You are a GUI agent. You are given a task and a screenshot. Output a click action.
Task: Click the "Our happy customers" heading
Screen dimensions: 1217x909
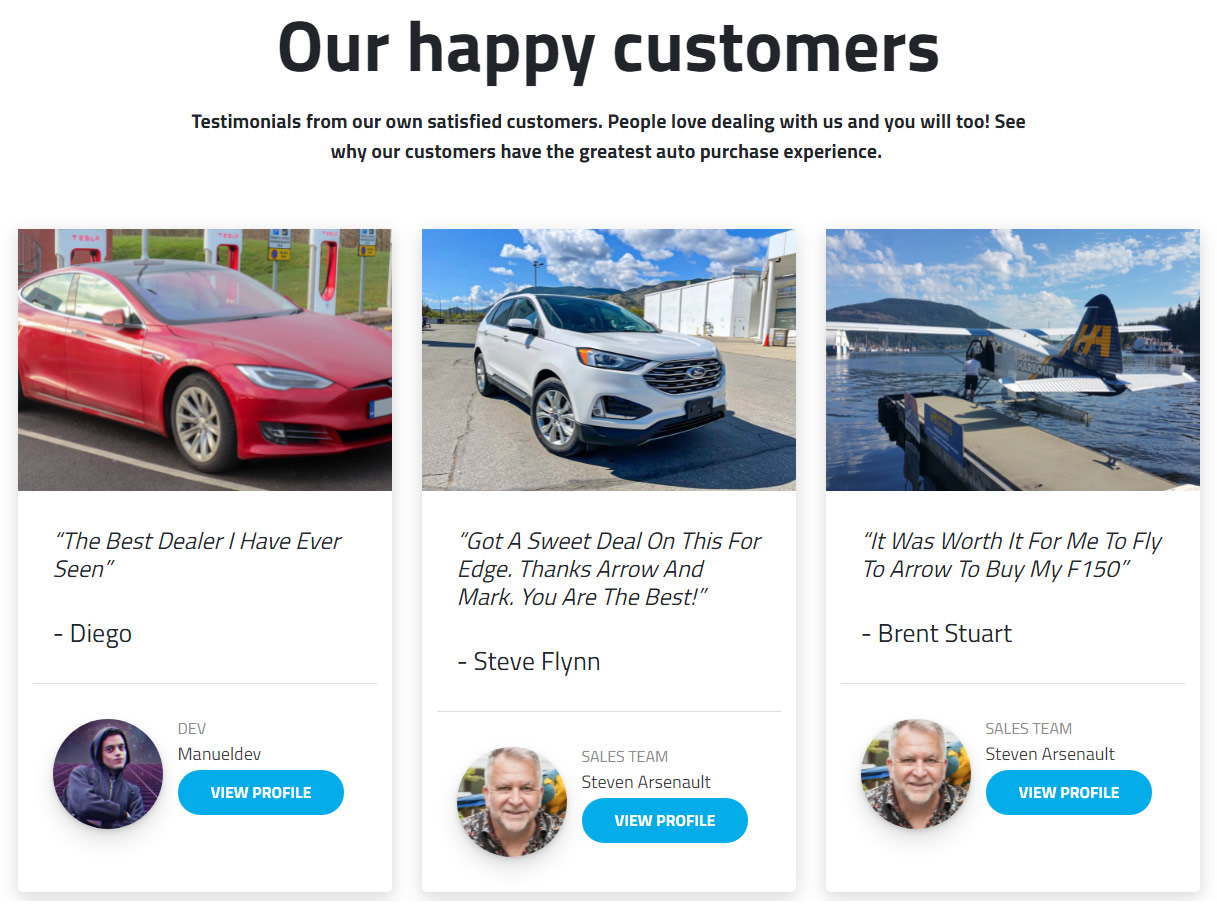[x=608, y=46]
